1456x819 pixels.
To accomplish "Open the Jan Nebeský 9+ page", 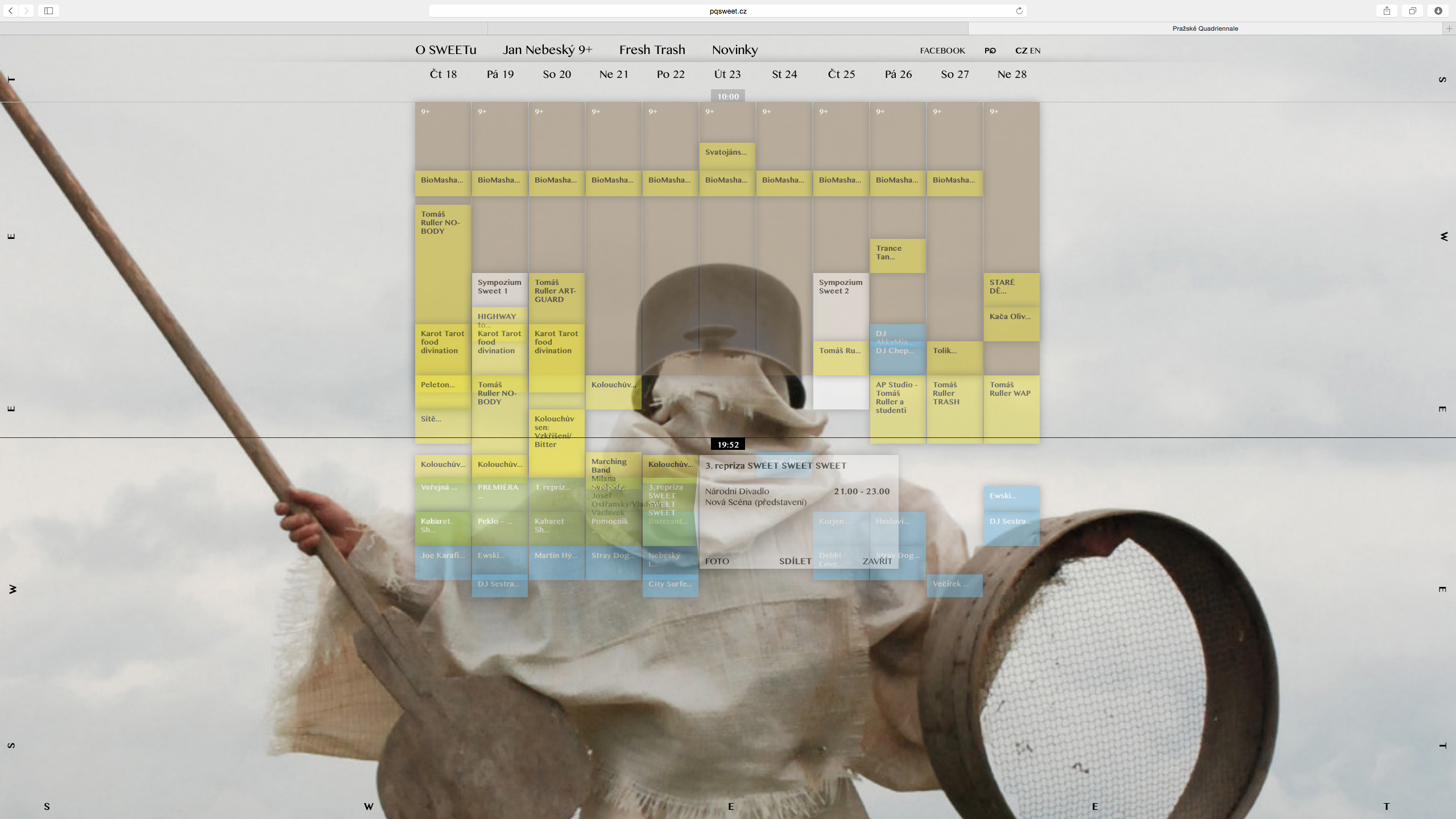I will coord(547,50).
